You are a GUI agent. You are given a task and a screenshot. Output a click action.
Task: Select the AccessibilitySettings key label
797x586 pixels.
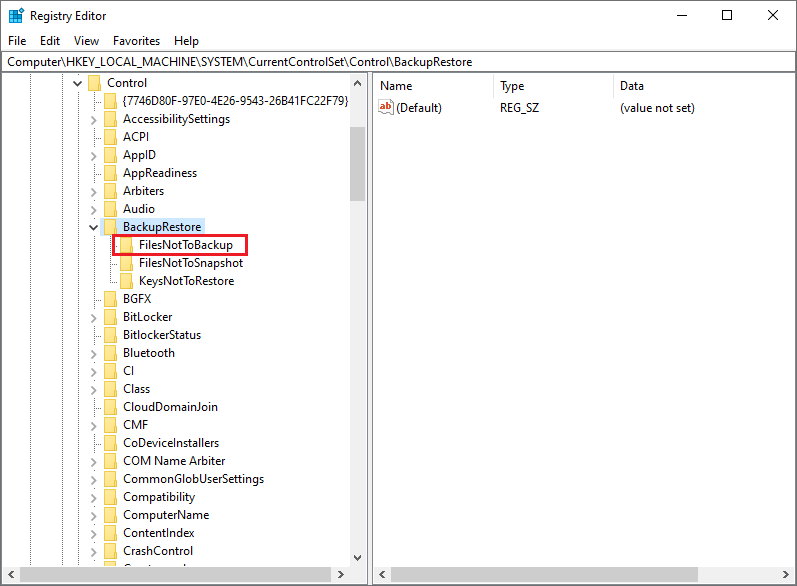[176, 119]
